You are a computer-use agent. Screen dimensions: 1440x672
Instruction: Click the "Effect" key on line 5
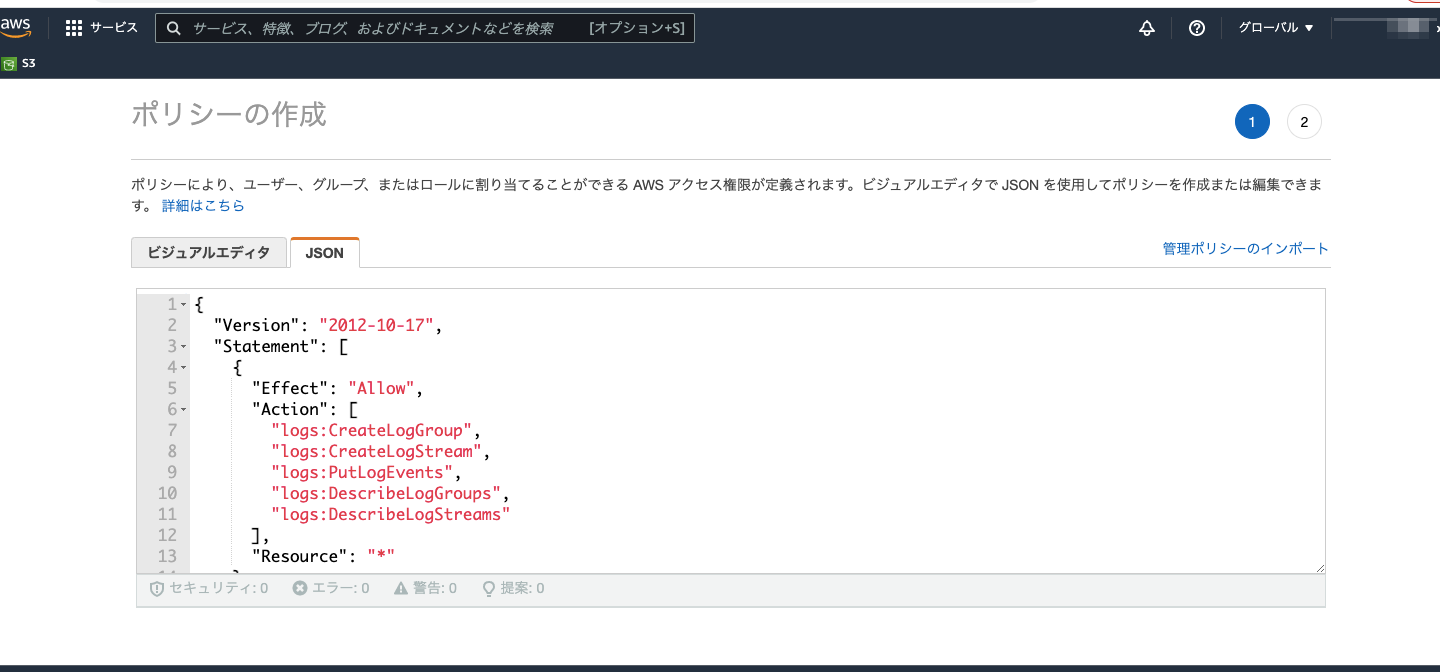pyautogui.click(x=290, y=388)
